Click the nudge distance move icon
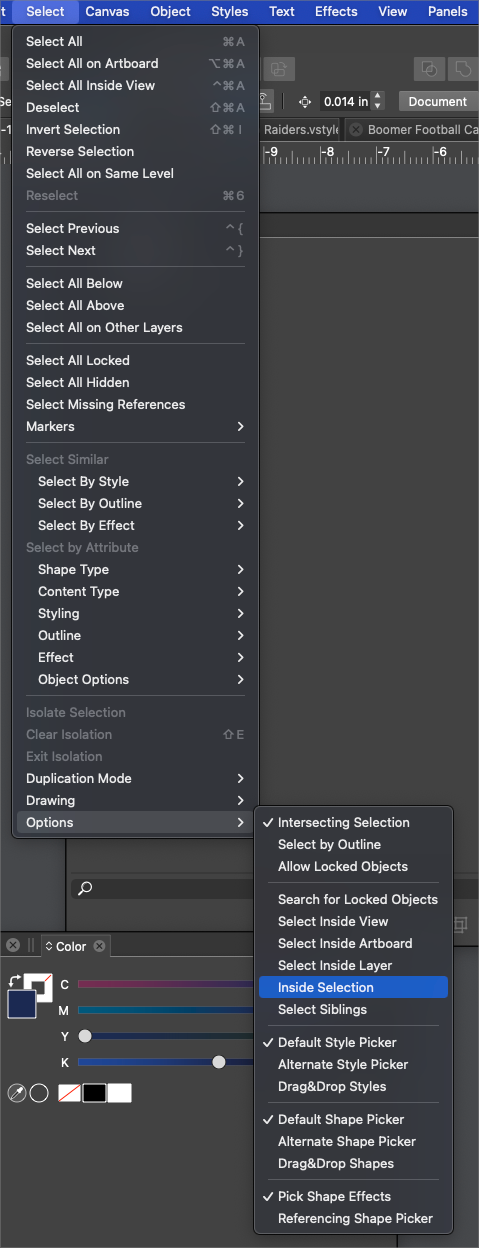 coord(305,101)
